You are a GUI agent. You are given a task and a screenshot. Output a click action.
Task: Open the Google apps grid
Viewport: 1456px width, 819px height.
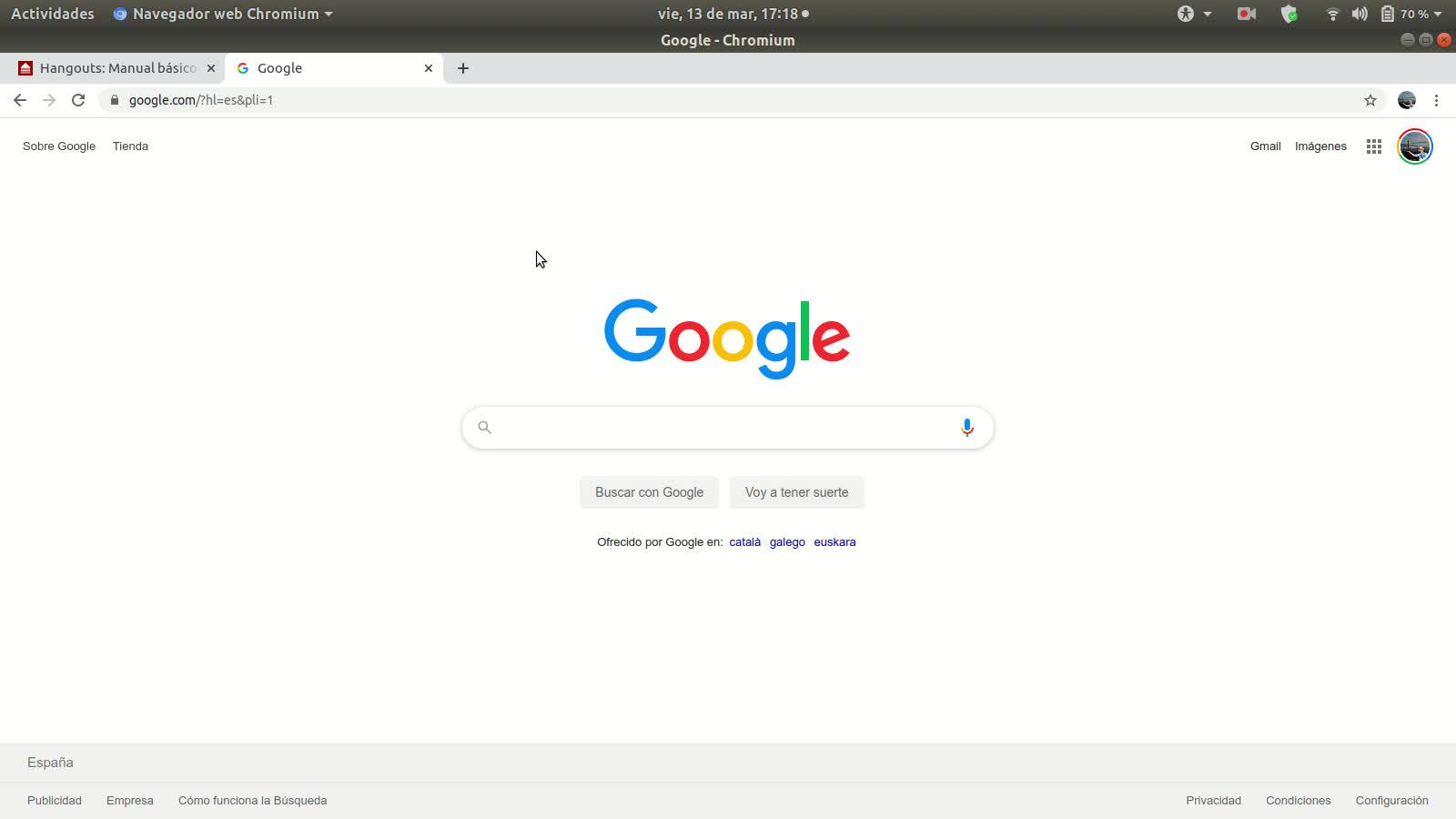click(1374, 147)
